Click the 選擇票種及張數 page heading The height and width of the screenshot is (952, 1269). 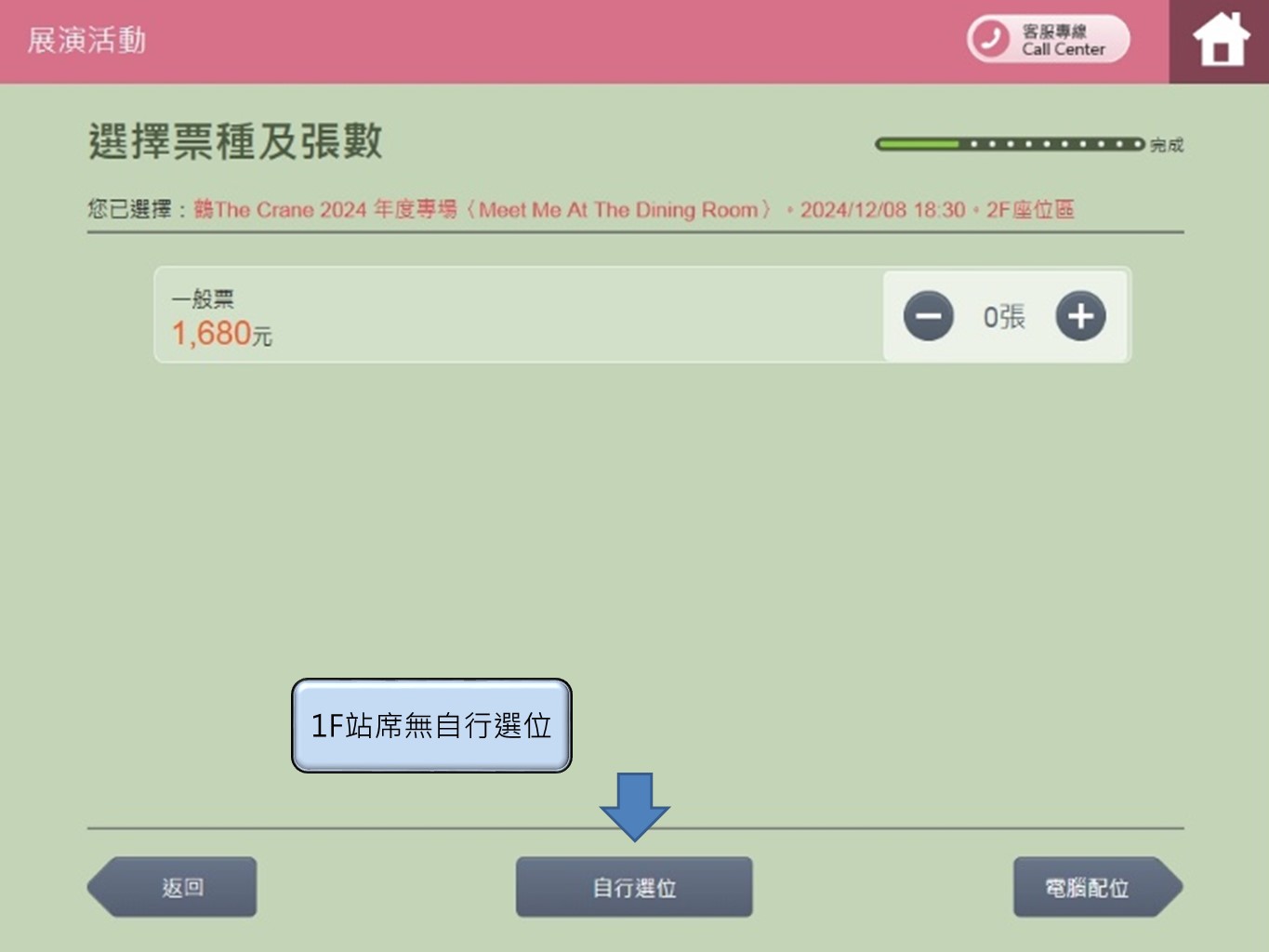tap(235, 141)
